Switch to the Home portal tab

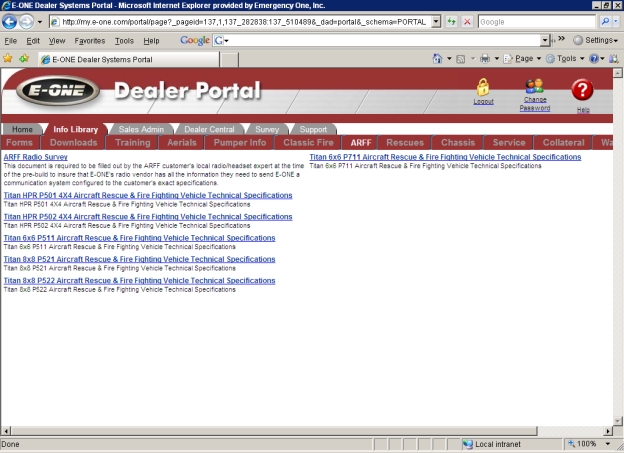pos(22,129)
